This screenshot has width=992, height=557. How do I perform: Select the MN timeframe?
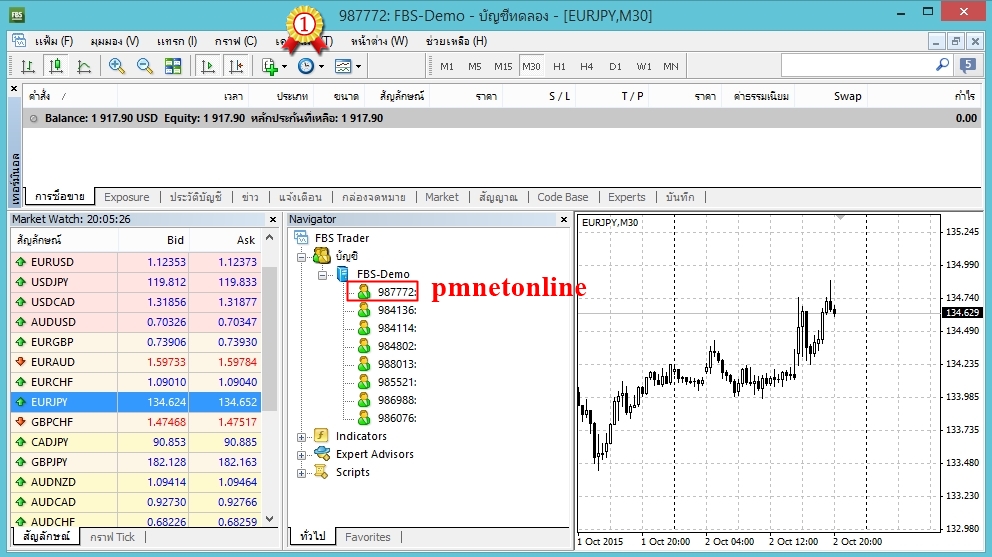coord(671,66)
